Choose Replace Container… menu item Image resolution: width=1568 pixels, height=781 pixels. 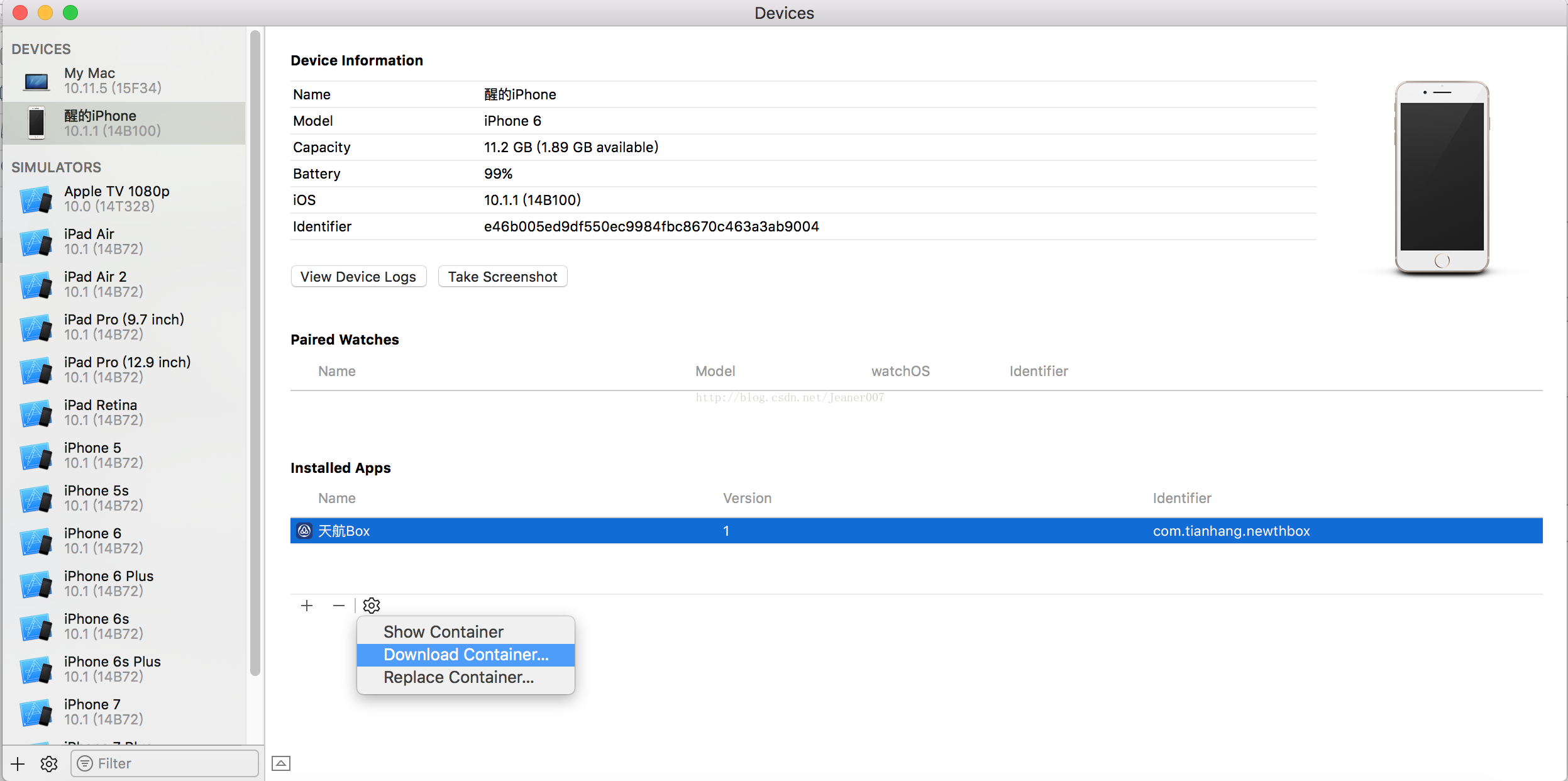(466, 677)
